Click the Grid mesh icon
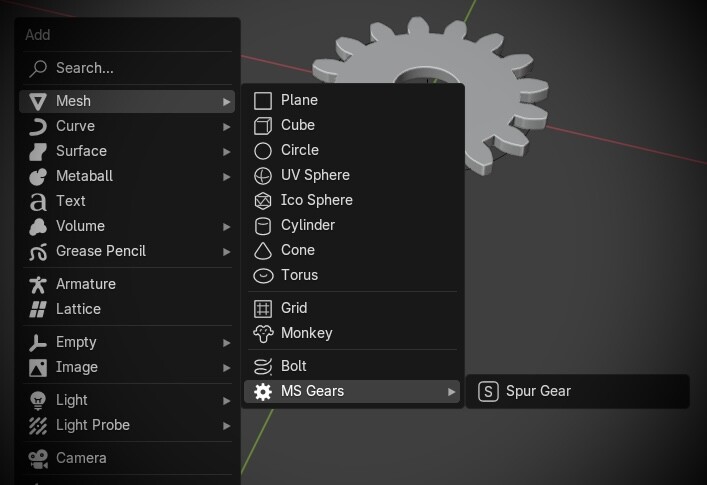The width and height of the screenshot is (707, 485). pos(263,309)
